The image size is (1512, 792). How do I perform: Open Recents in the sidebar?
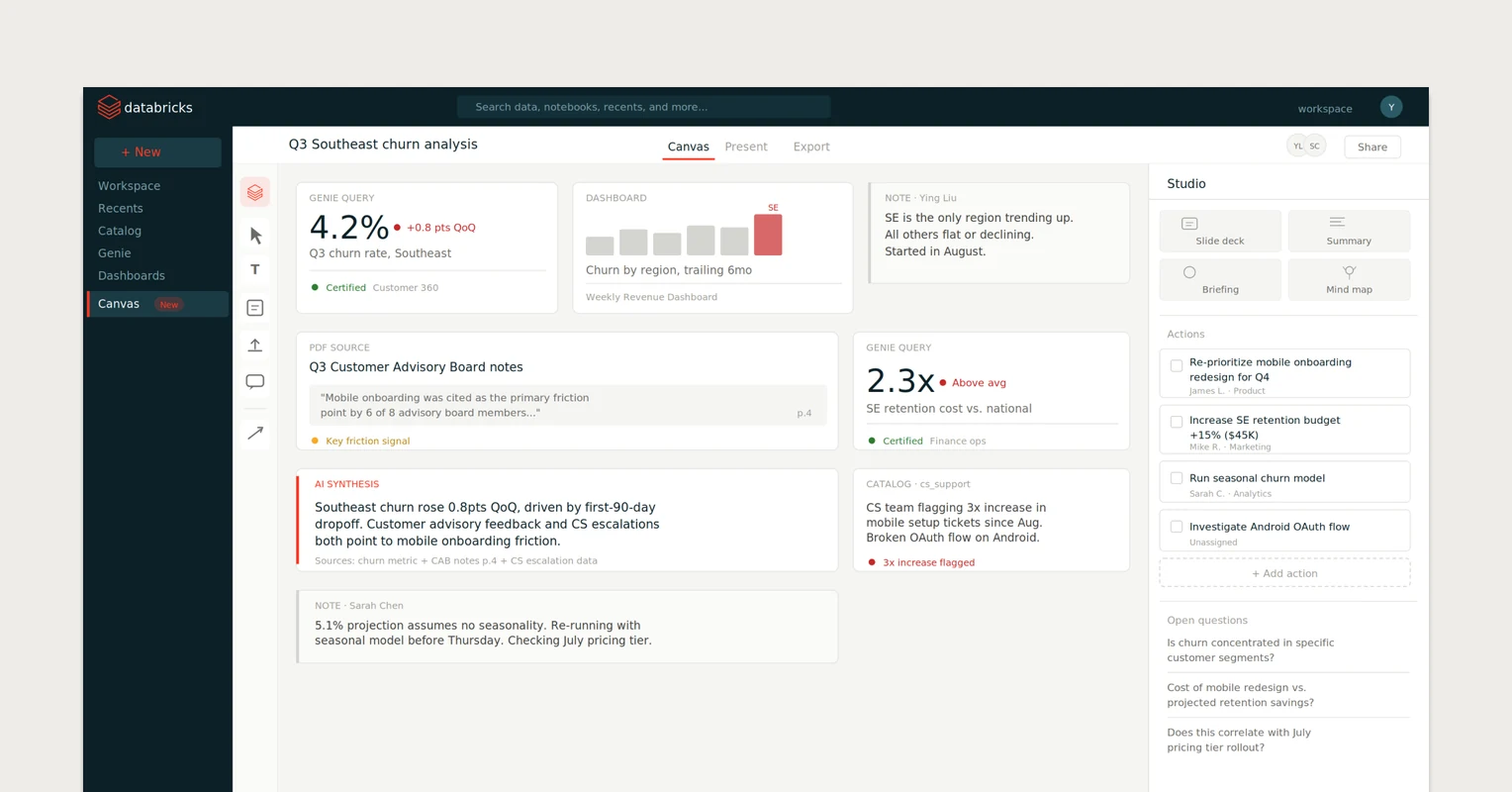121,208
